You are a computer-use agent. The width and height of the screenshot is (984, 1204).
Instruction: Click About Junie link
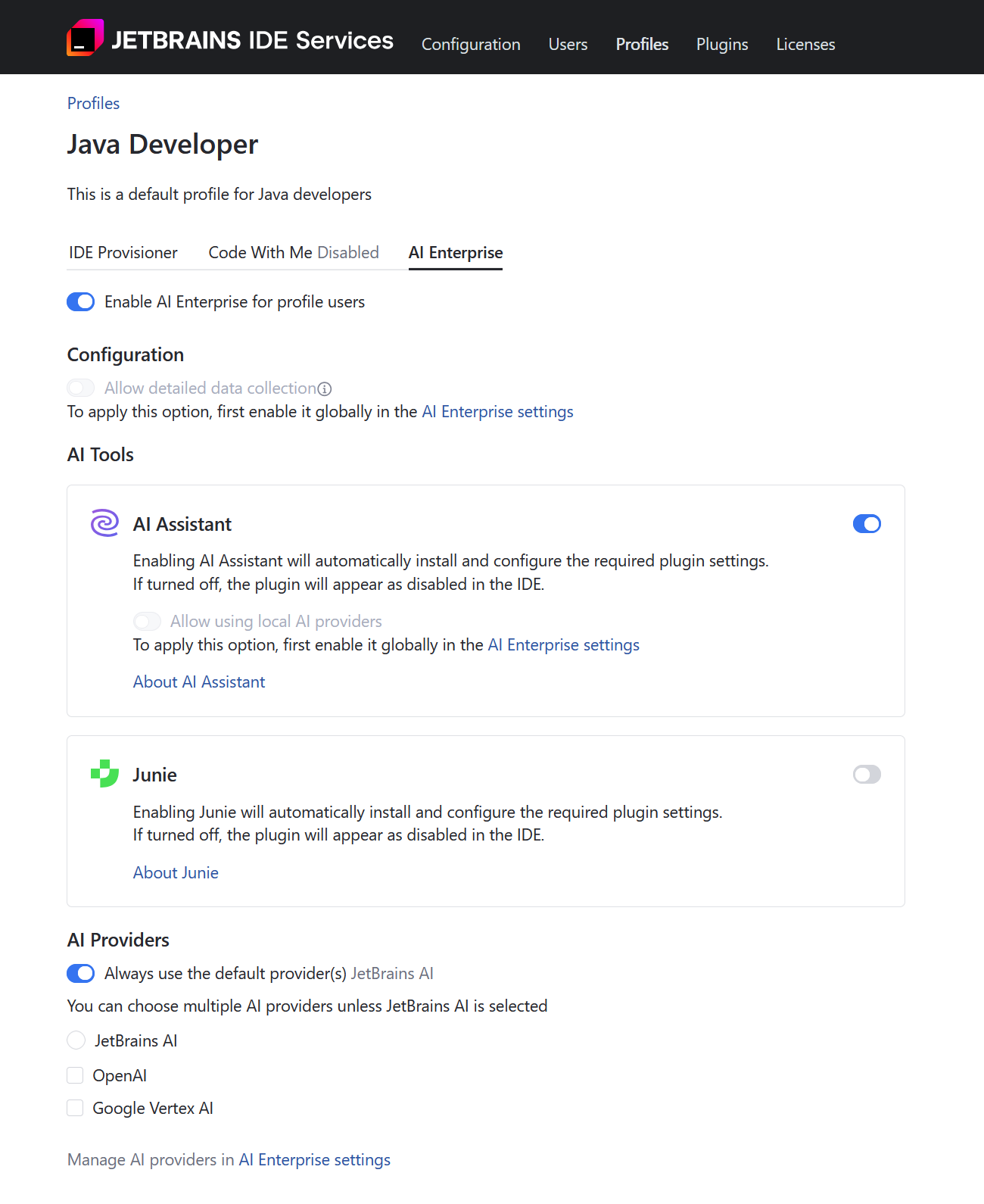(176, 872)
